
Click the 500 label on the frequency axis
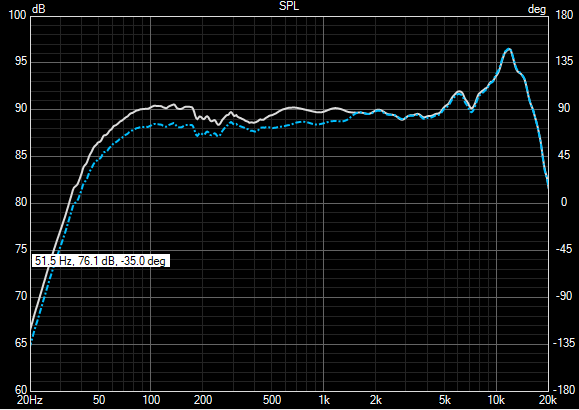(x=272, y=400)
